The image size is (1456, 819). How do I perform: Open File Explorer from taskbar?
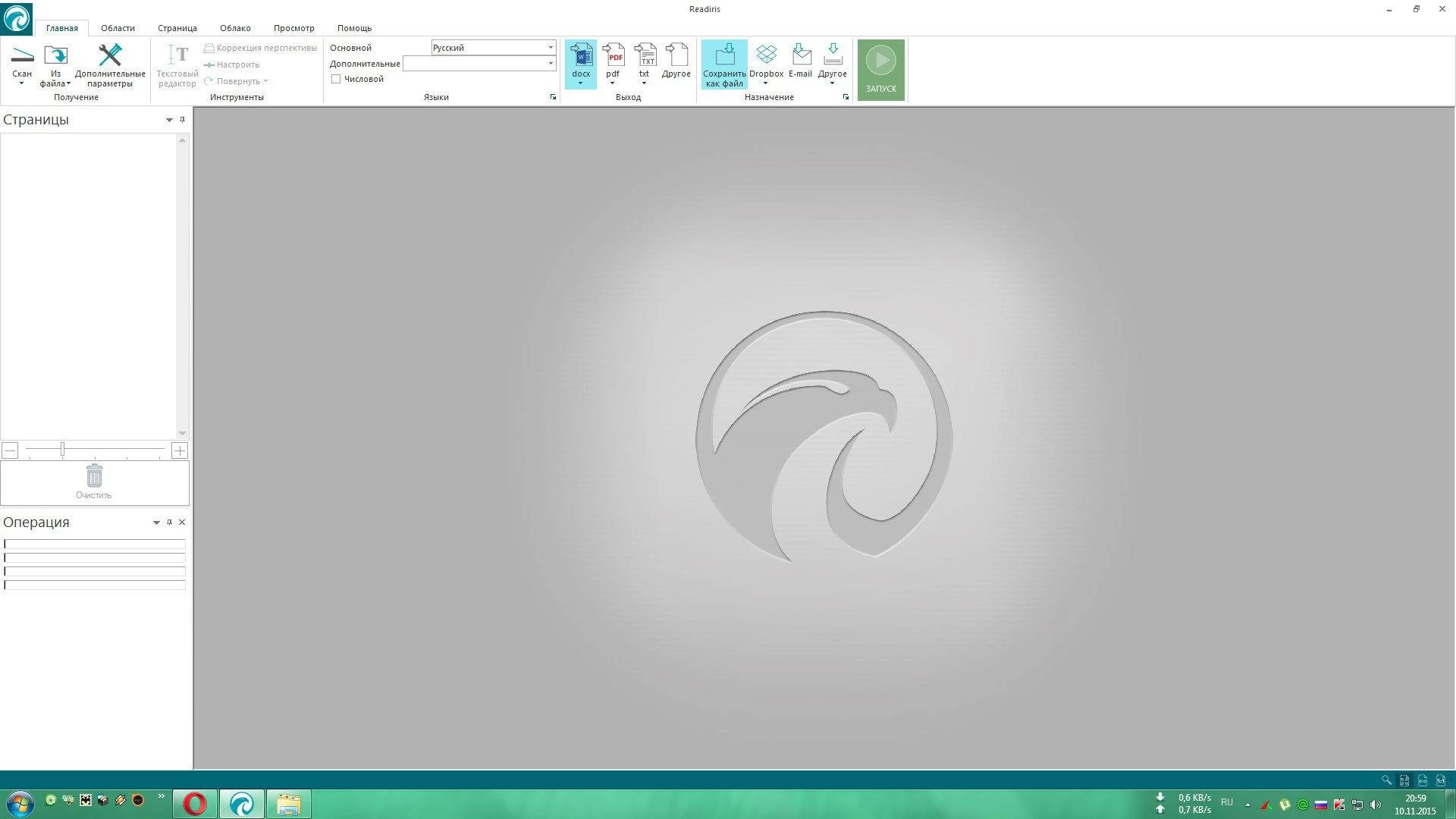coord(288,804)
